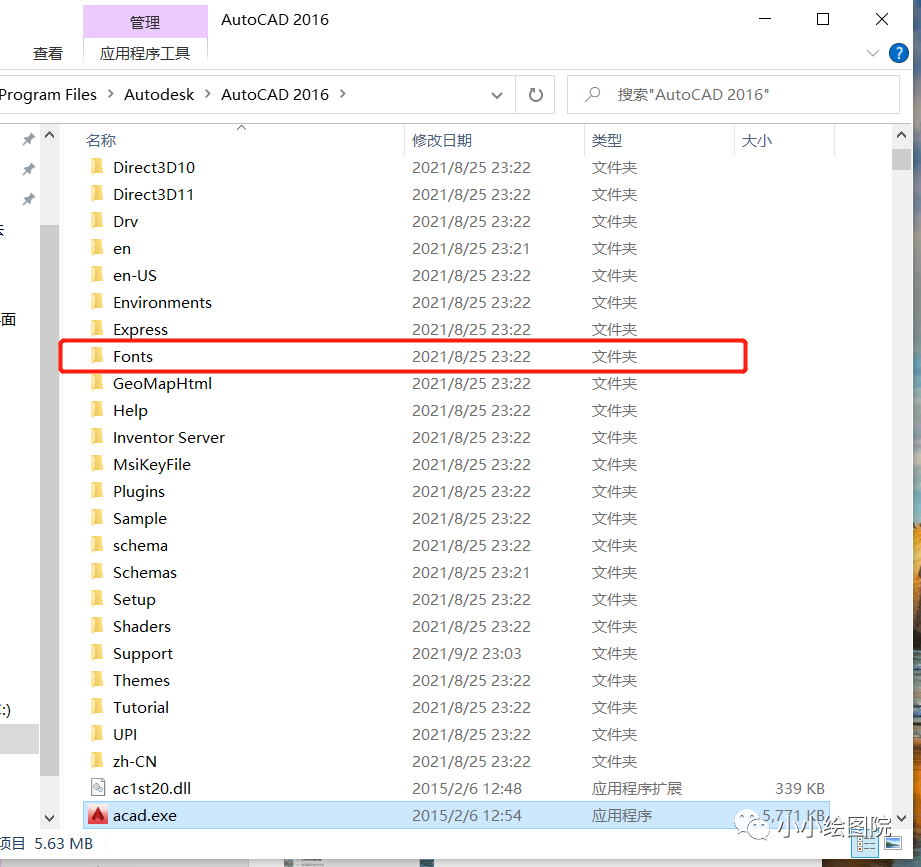The height and width of the screenshot is (867, 921).
Task: Sort files by 大小 column
Action: 757,140
